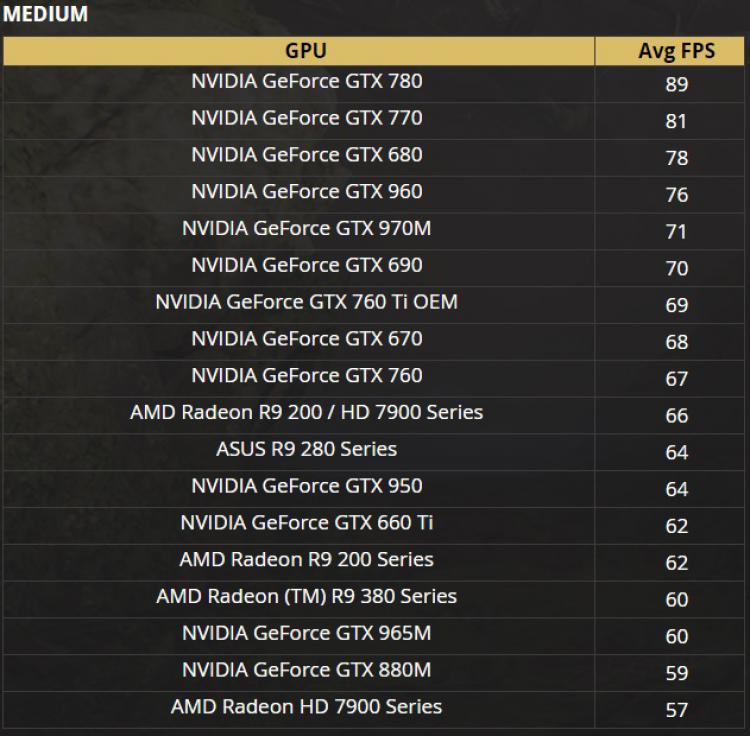Image resolution: width=750 pixels, height=736 pixels.
Task: Select NVIDIA GeForce GTX 960 in table
Action: [306, 192]
